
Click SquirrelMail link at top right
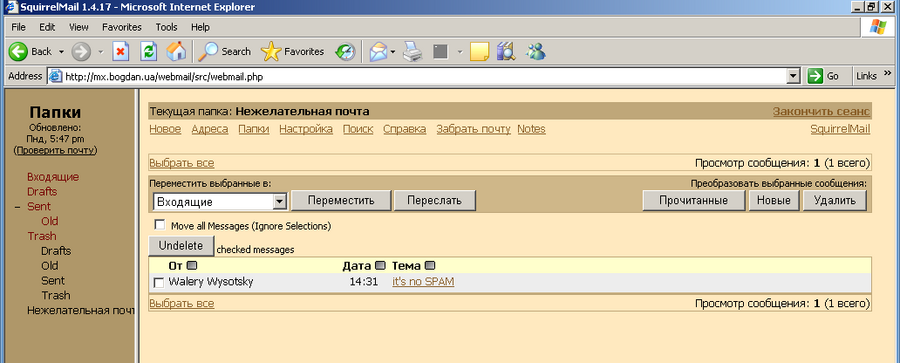coord(840,129)
